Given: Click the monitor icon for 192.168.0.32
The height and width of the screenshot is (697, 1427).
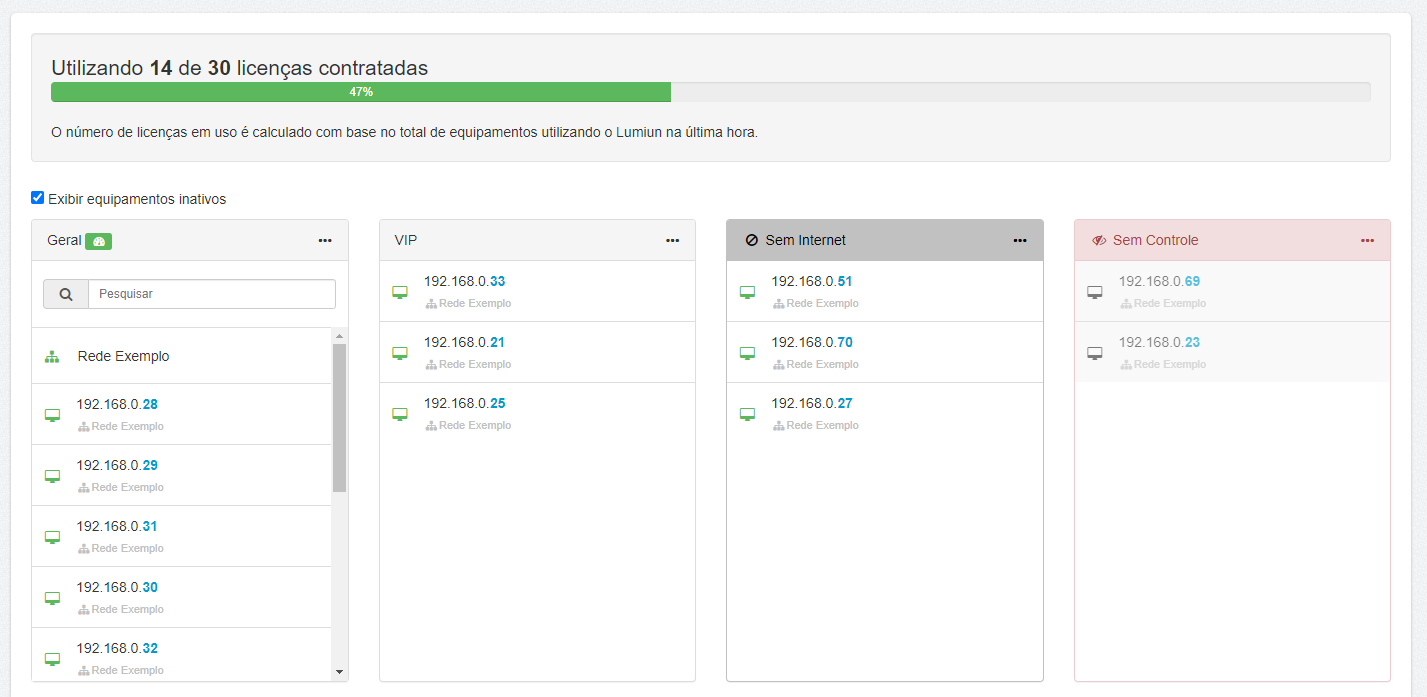Looking at the screenshot, I should (52, 659).
